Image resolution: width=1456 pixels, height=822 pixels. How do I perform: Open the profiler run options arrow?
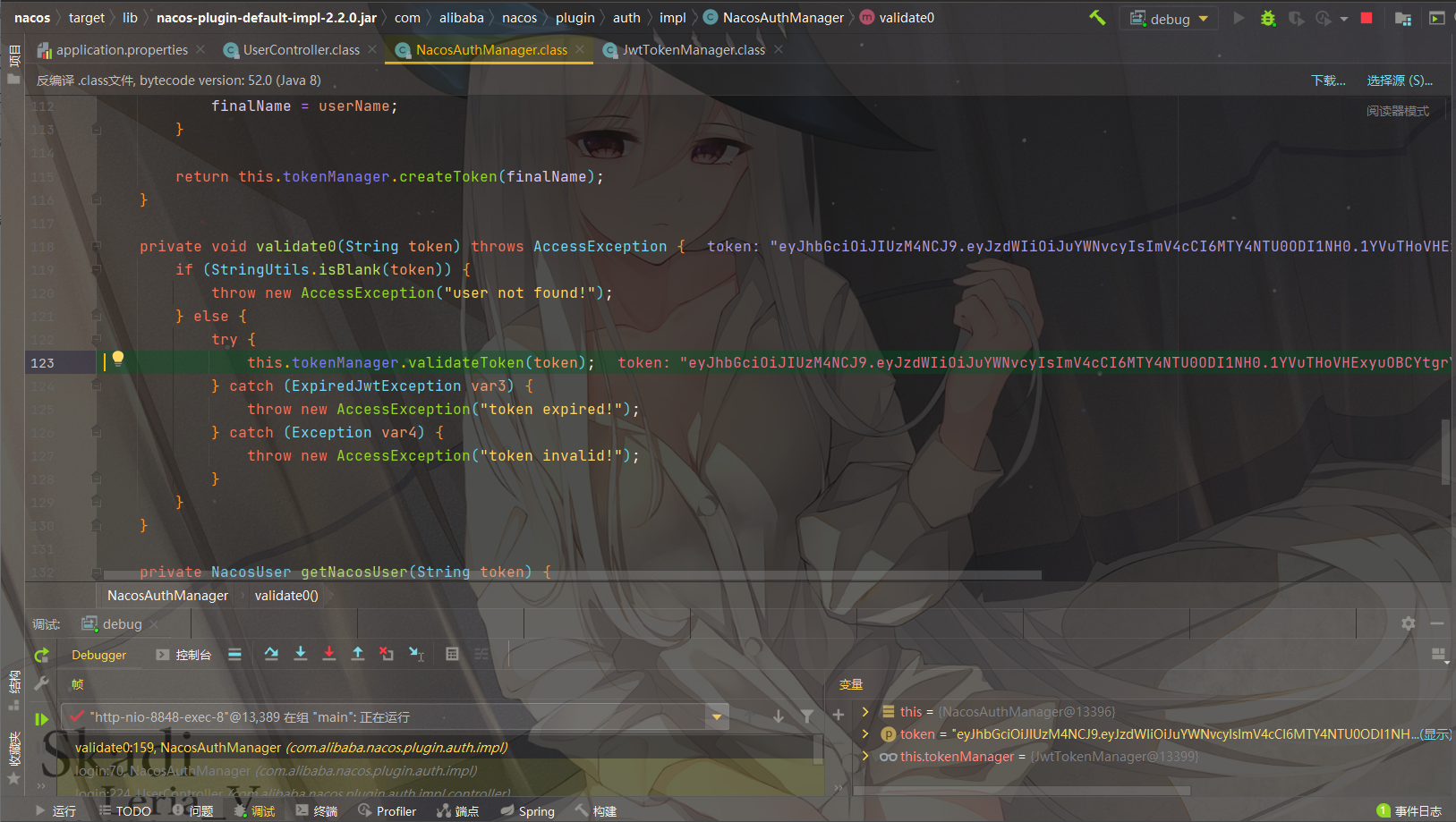[x=1344, y=19]
